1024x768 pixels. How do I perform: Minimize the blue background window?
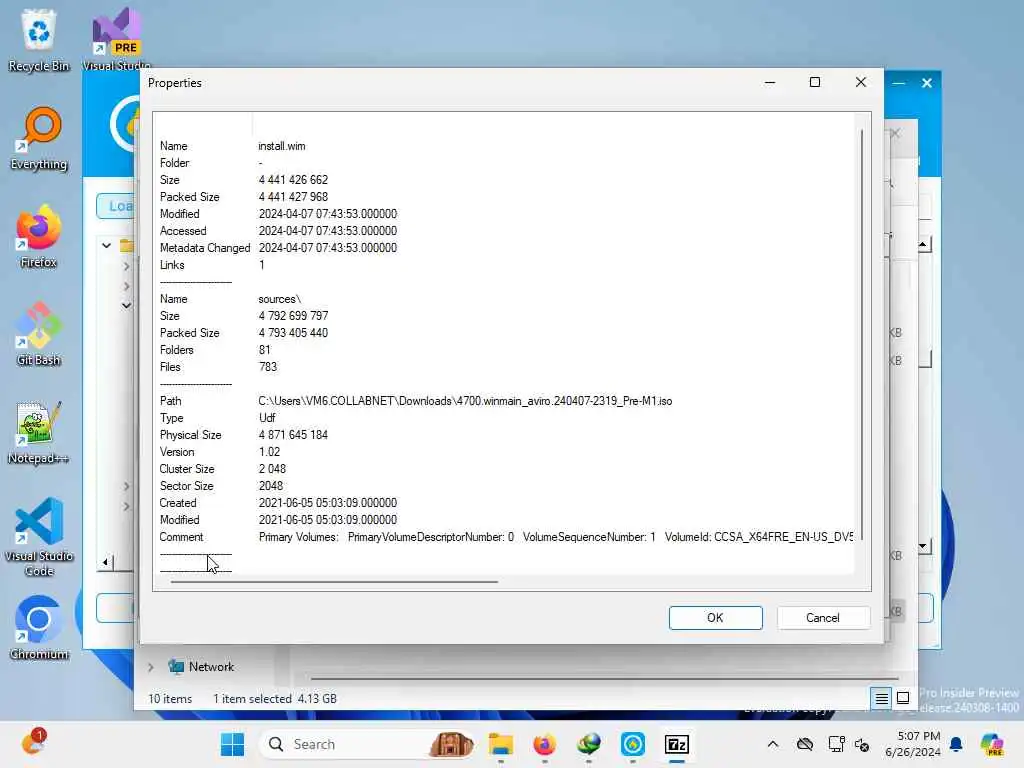(x=899, y=83)
